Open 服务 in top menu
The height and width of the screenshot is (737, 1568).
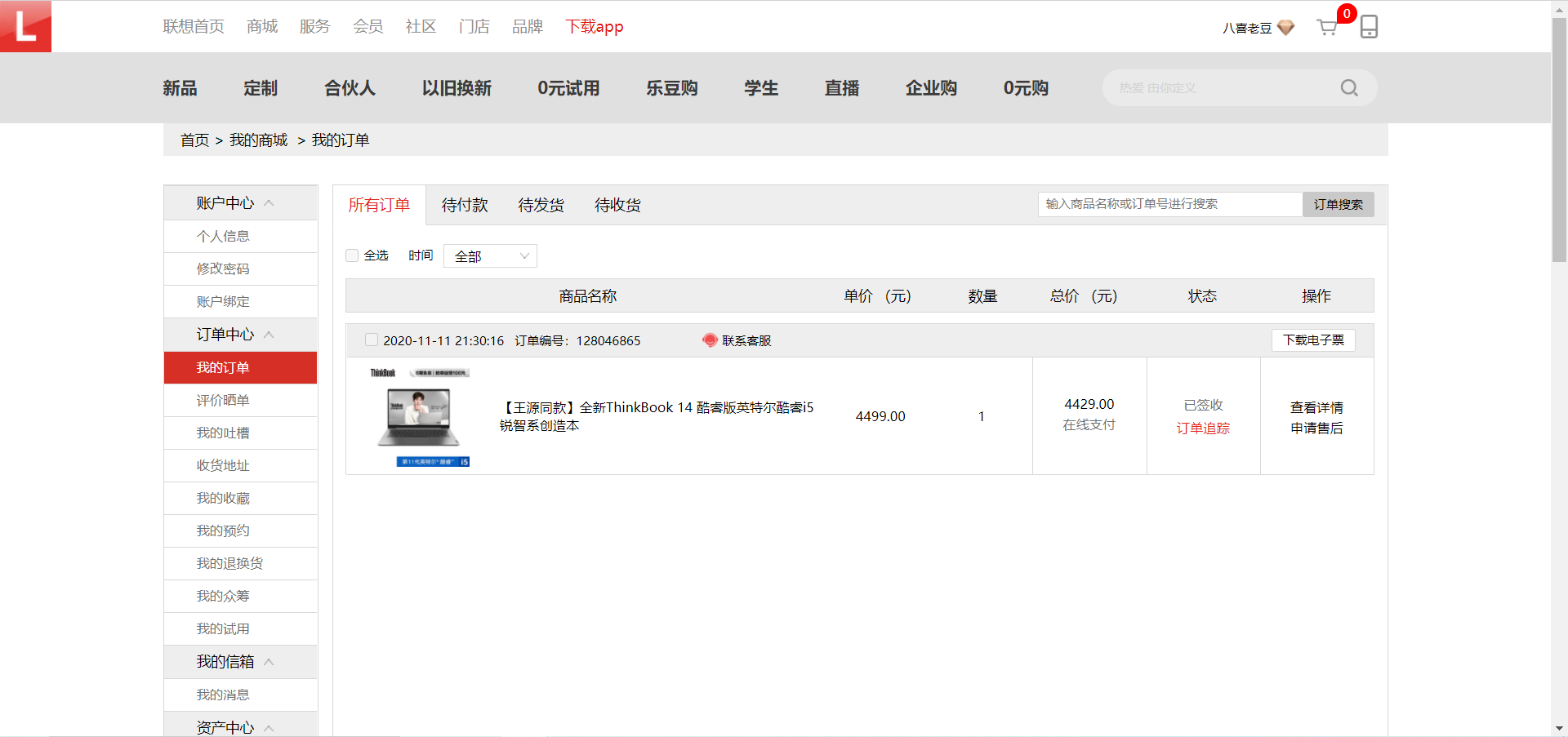(314, 26)
